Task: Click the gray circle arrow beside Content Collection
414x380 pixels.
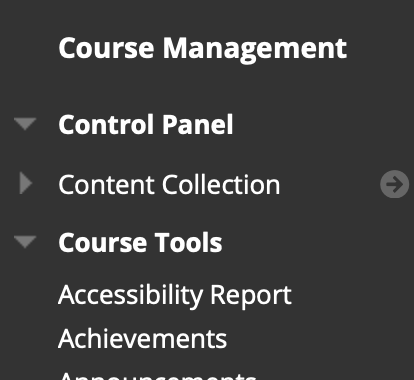Action: [394, 184]
